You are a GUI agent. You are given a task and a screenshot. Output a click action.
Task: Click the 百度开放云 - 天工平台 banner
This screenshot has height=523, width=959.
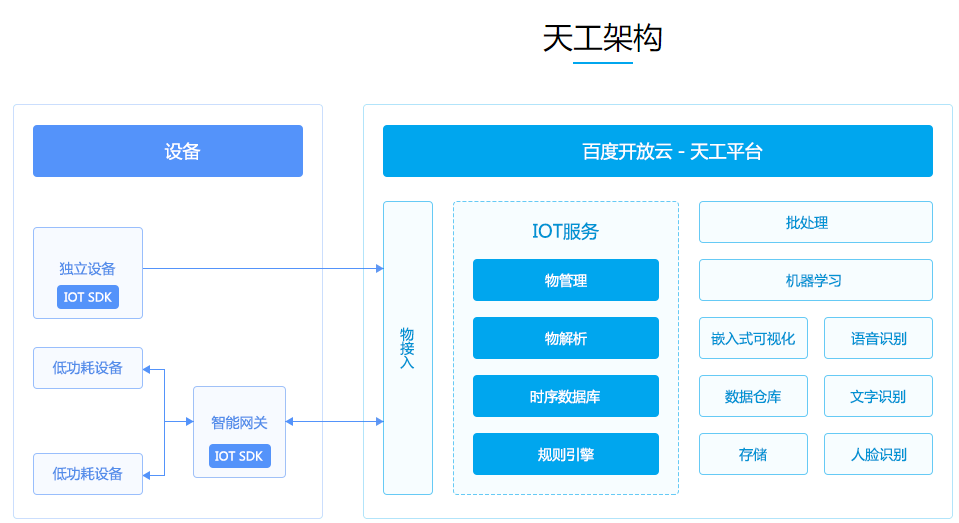[x=657, y=151]
